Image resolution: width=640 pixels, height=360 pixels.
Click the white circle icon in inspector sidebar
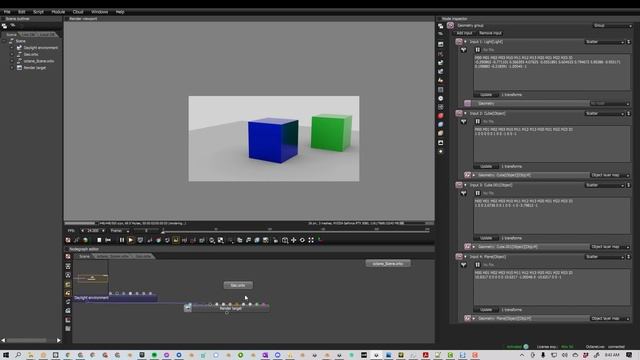(x=441, y=98)
